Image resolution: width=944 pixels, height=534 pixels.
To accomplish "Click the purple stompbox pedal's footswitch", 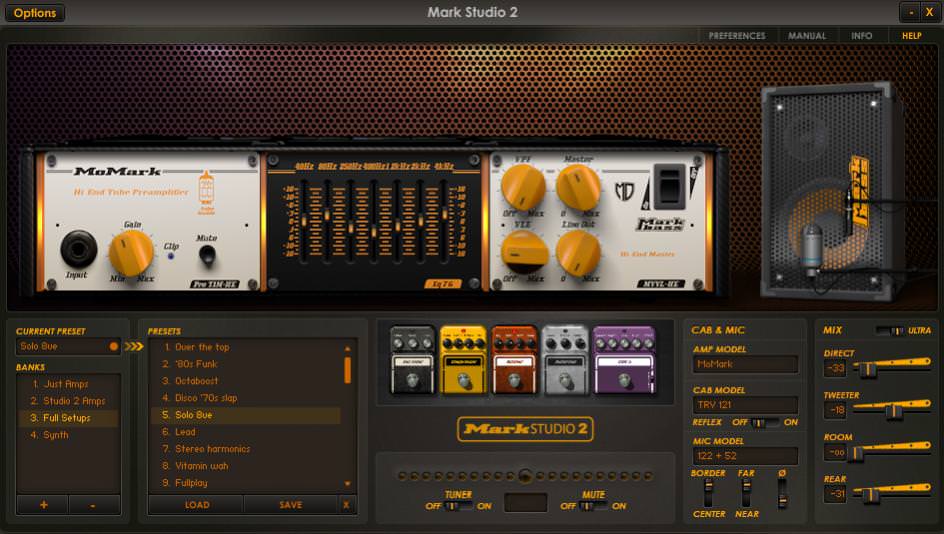I will tap(625, 379).
